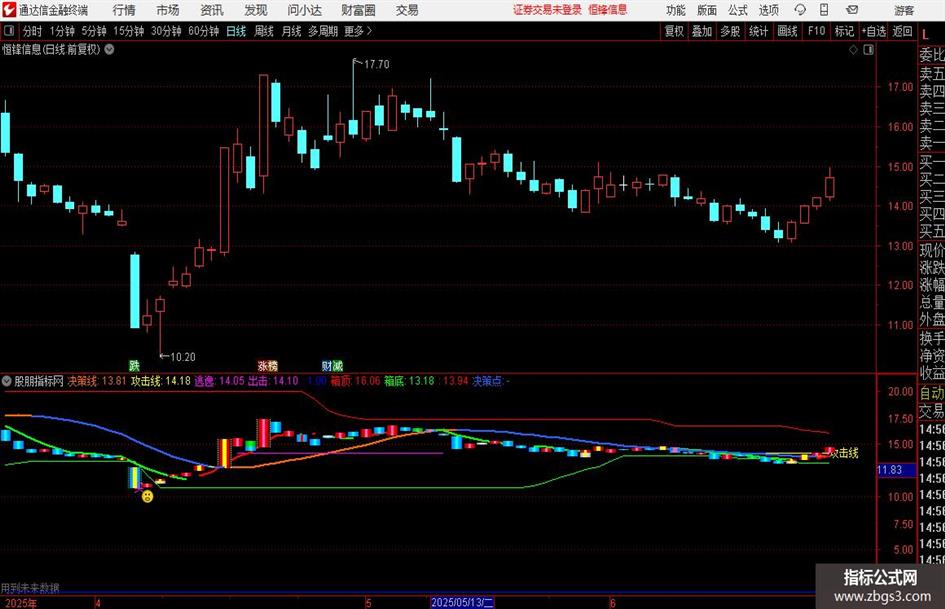This screenshot has height=609, width=945.
Task: Open the mail envelope icon
Action: [852, 10]
